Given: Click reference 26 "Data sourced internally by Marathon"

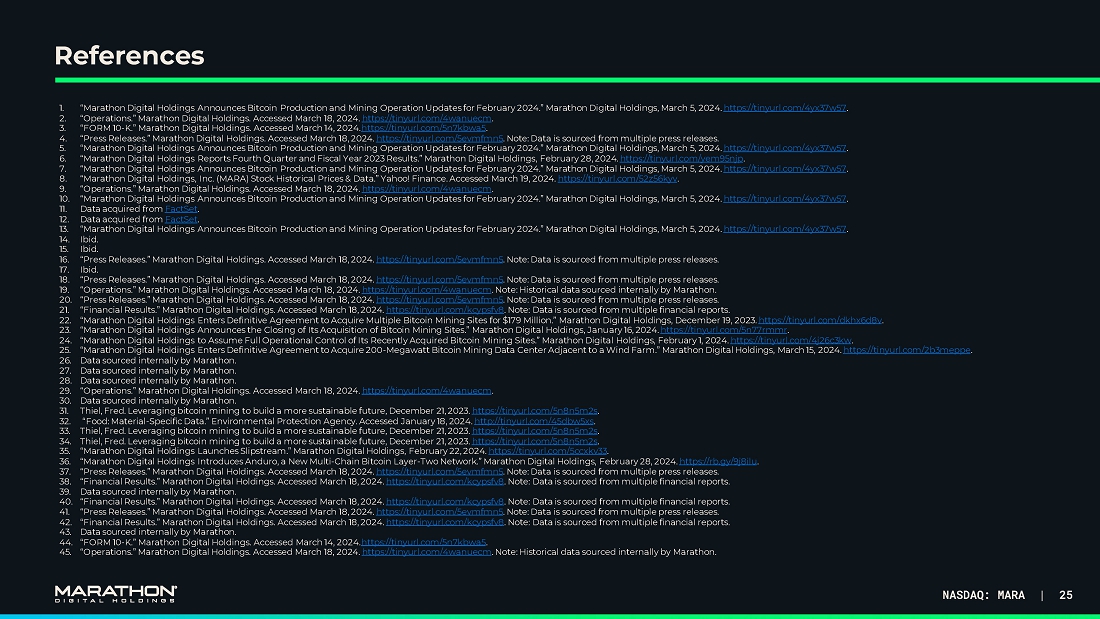Looking at the screenshot, I should click(158, 361).
